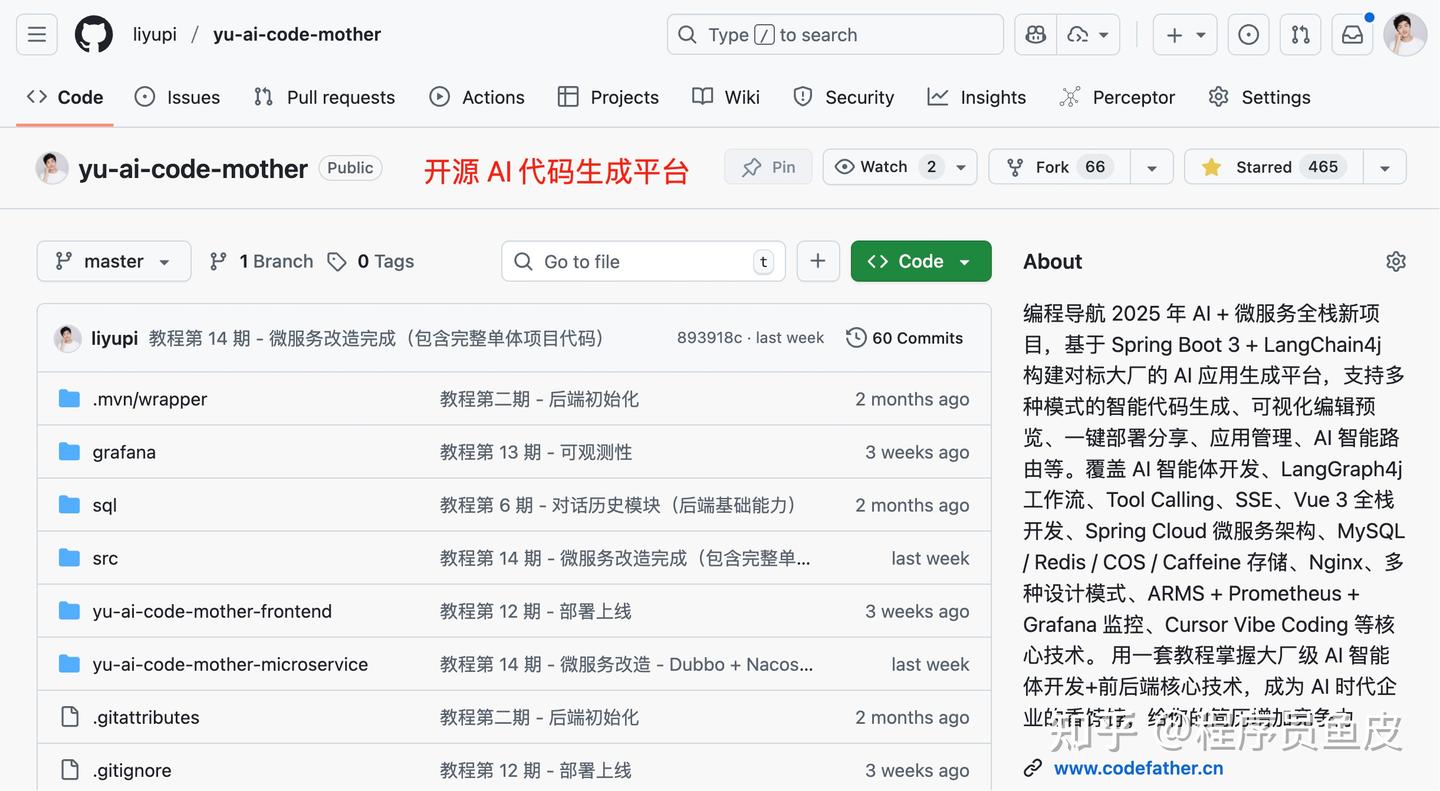Open the Copilot icon in the header
Screen dimensions: 1440x791
(x=1034, y=33)
